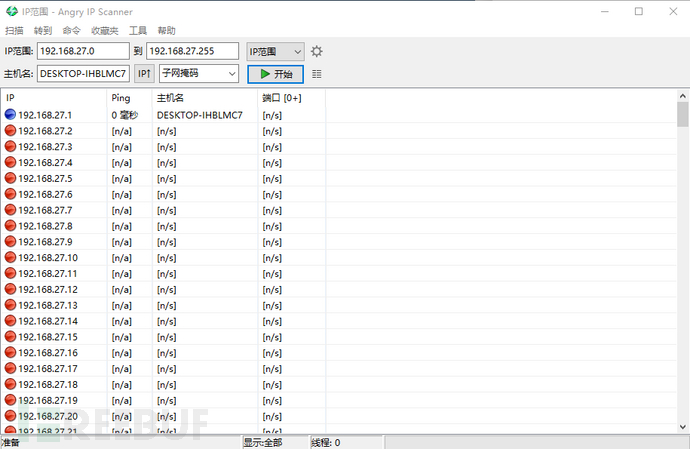This screenshot has height=449, width=690.
Task: Click red status icon for 192.168.27.10
Action: pos(10,258)
